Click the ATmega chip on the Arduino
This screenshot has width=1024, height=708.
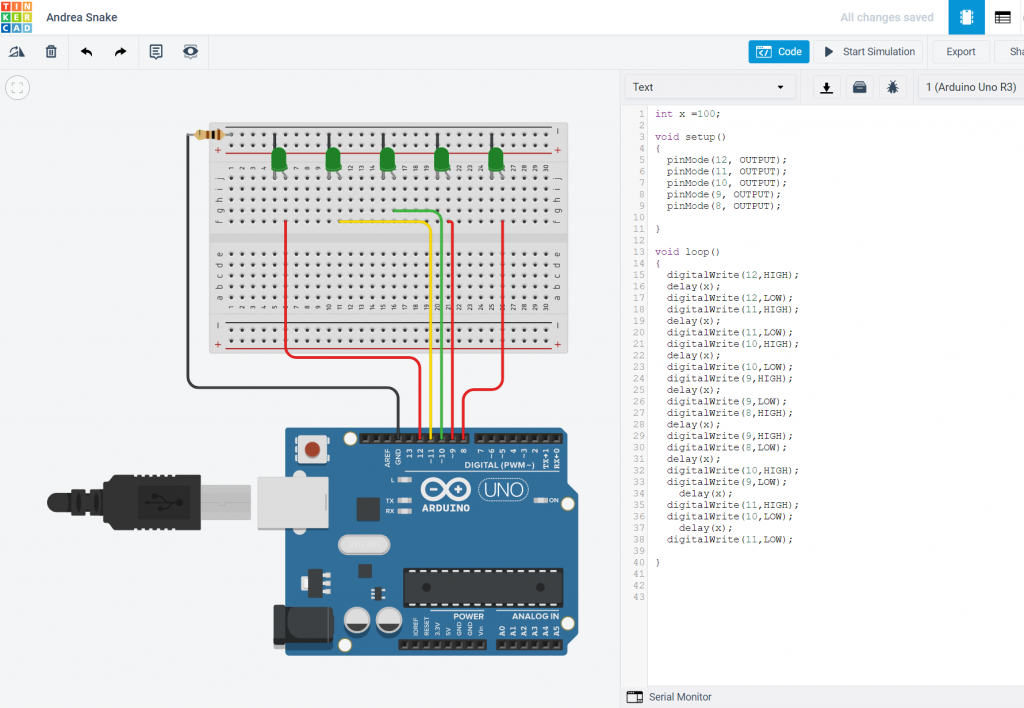pos(483,587)
